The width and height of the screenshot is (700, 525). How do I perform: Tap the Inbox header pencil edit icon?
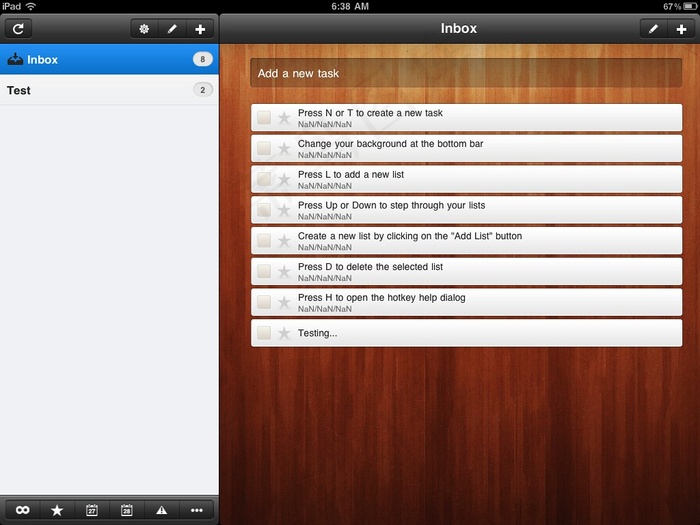(653, 29)
